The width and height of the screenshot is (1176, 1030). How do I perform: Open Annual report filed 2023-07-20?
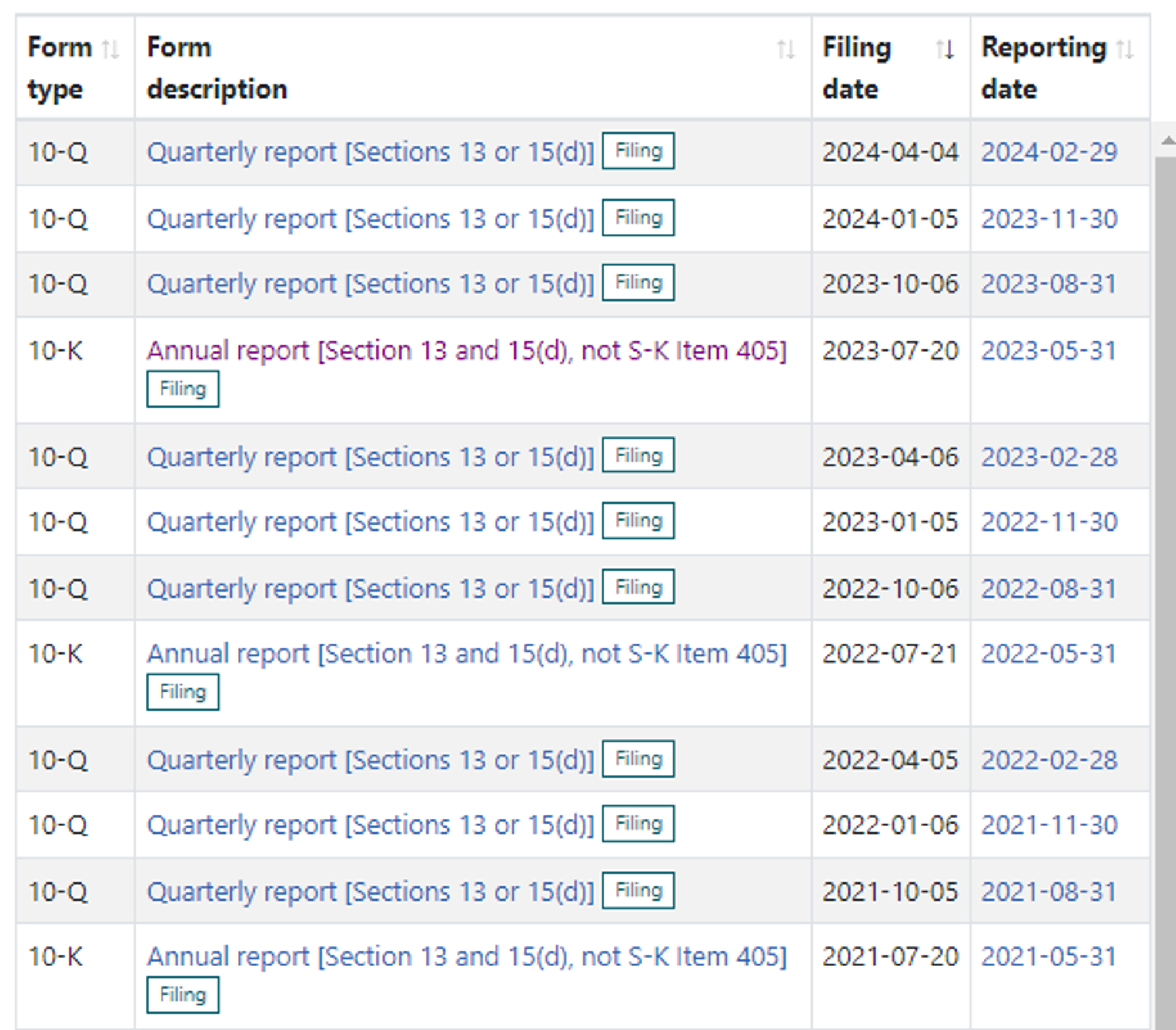[466, 351]
